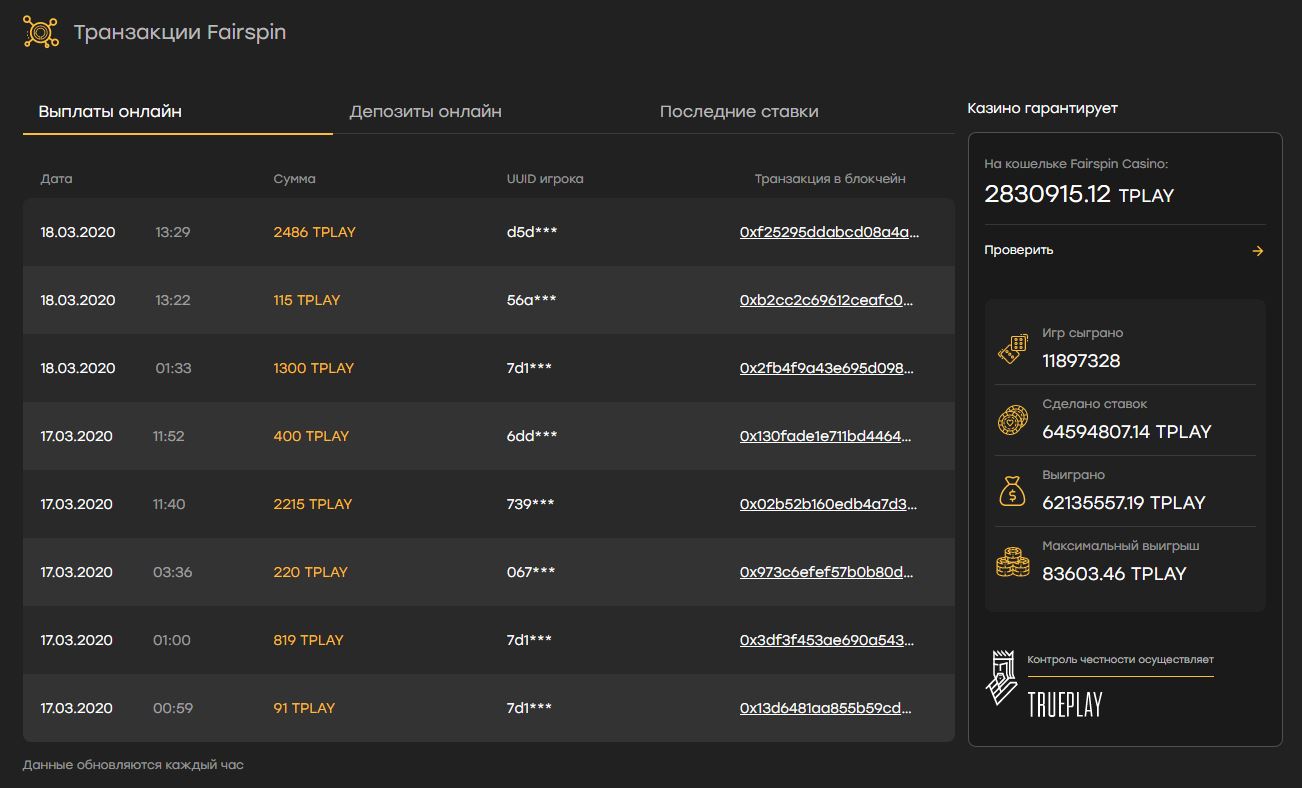Select the Выплаты онлайн tab

coord(110,112)
